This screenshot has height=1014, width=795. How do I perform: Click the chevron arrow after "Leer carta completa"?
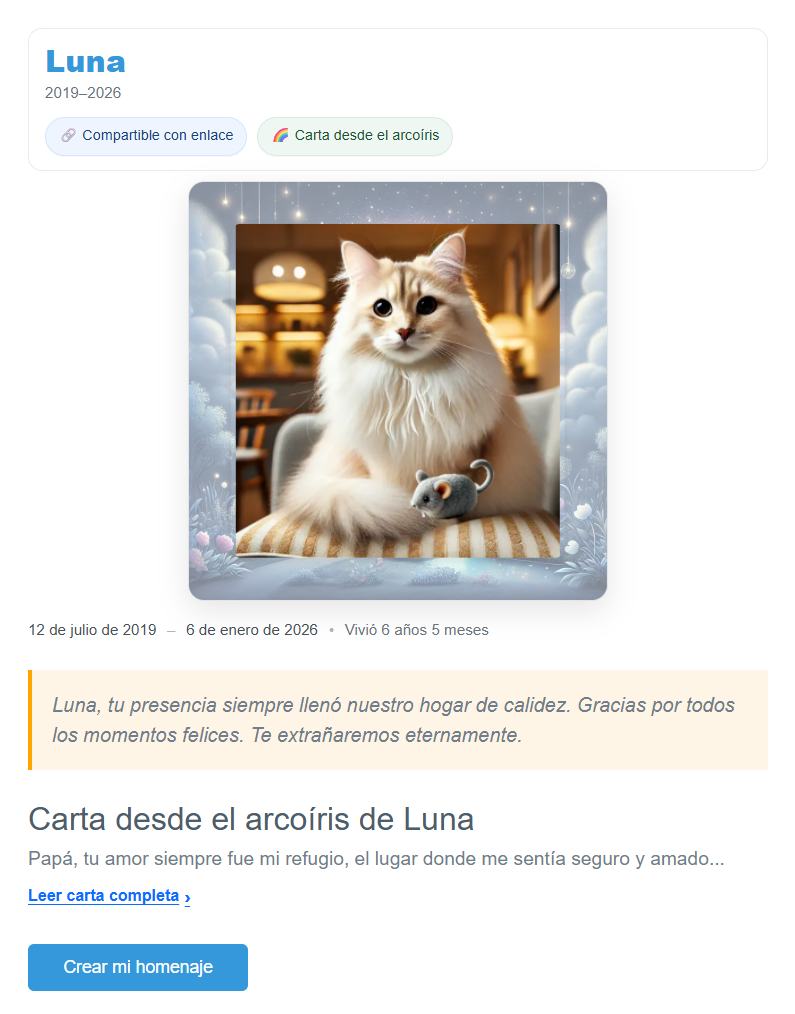[x=188, y=897]
